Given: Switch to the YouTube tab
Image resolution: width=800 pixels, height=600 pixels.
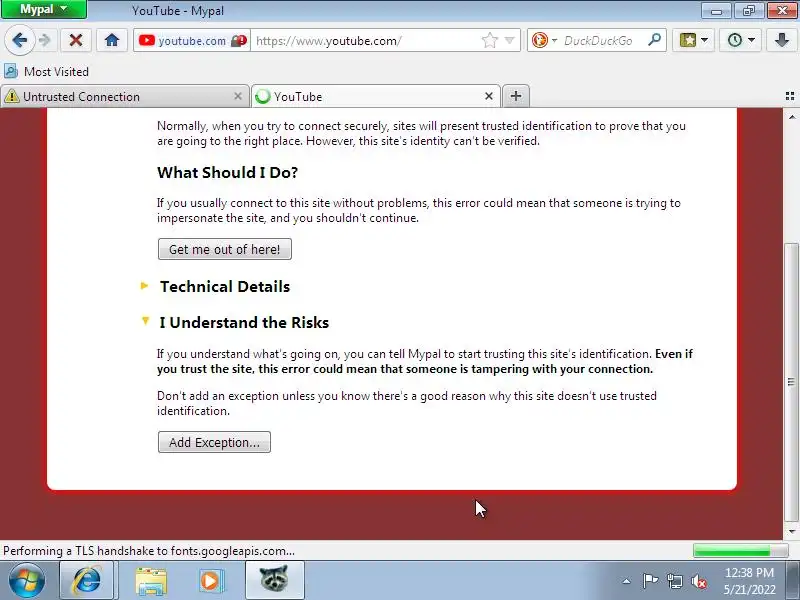Looking at the screenshot, I should [x=375, y=96].
